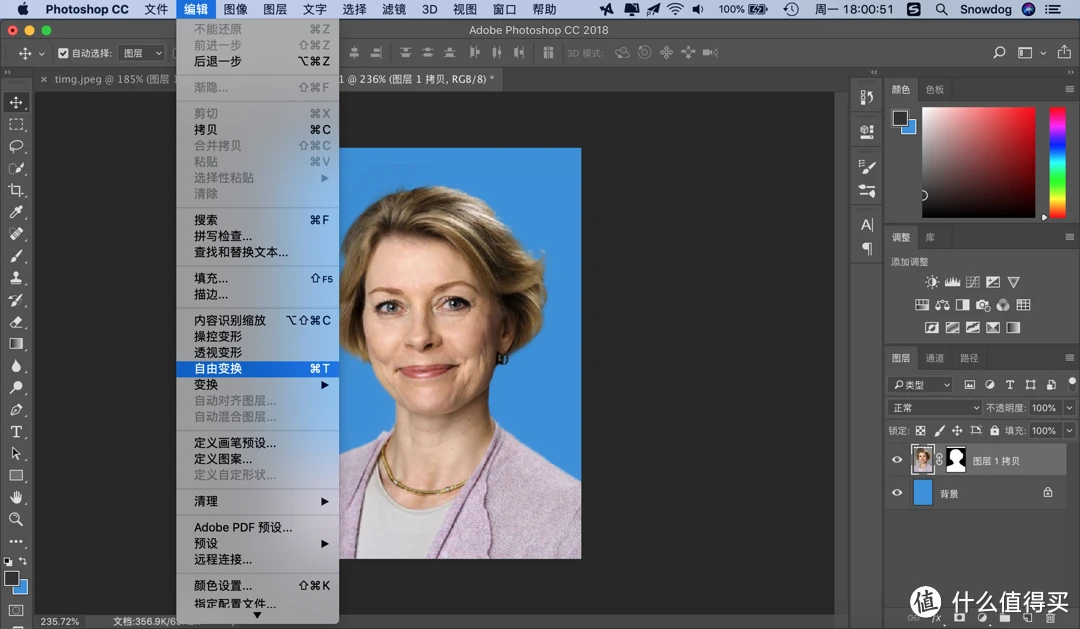This screenshot has height=629, width=1080.
Task: Toggle lock transparent pixels
Action: [920, 431]
